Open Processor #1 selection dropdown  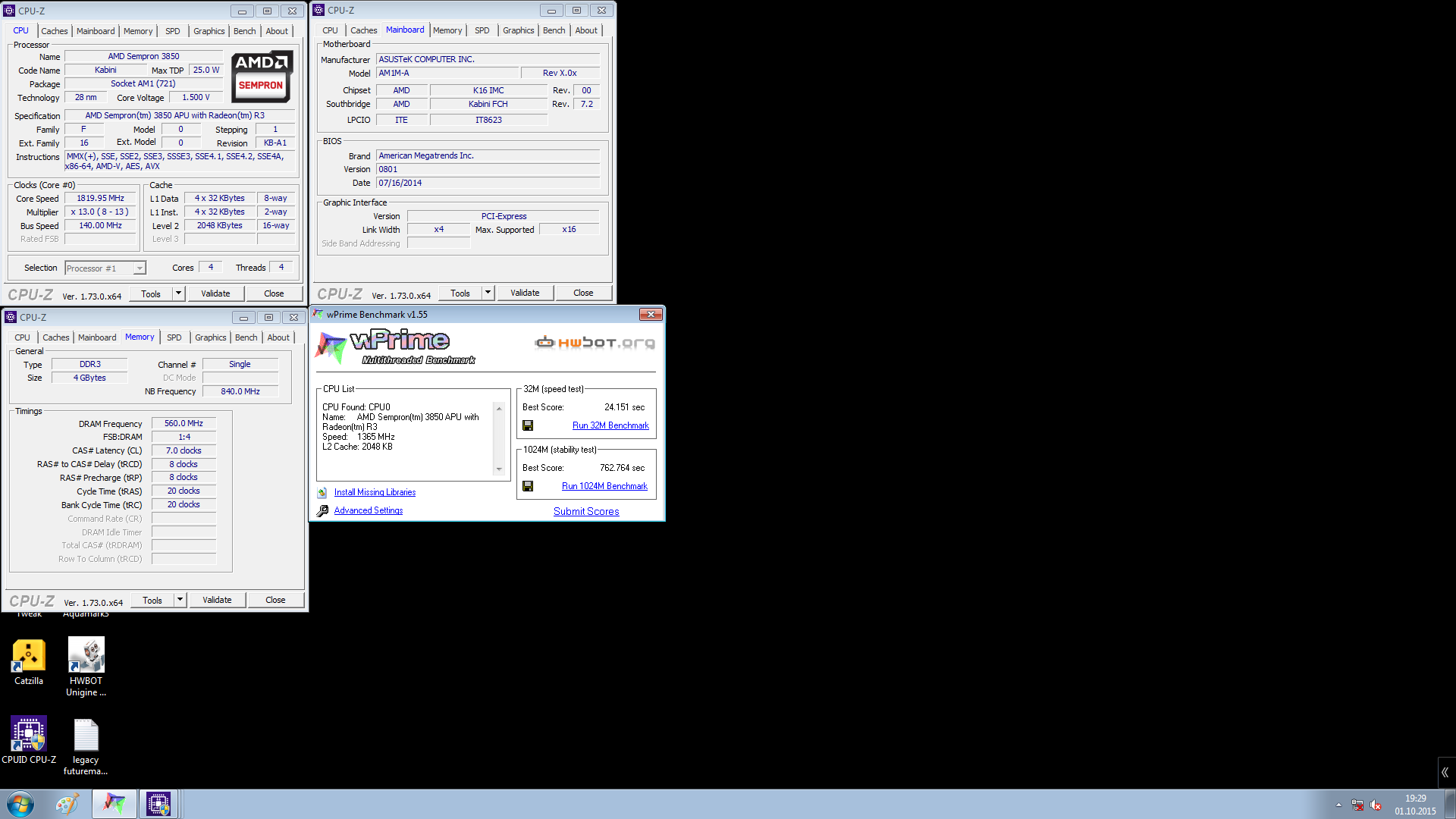coord(140,268)
